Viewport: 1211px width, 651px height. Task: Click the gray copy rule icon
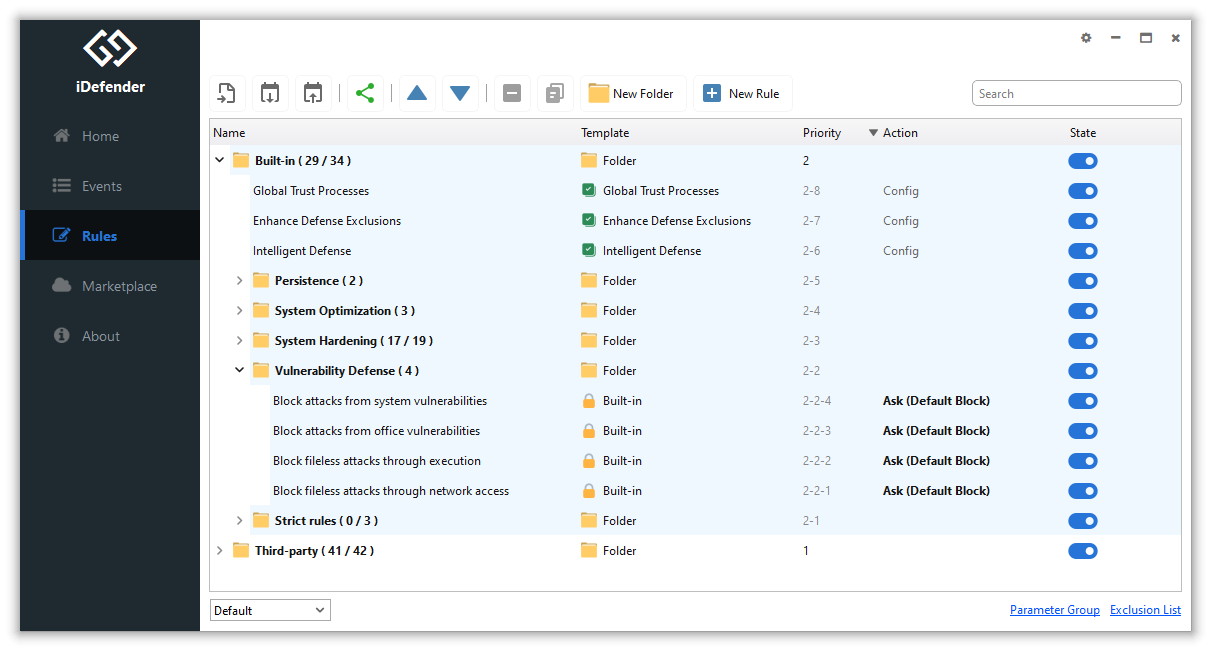pyautogui.click(x=555, y=94)
